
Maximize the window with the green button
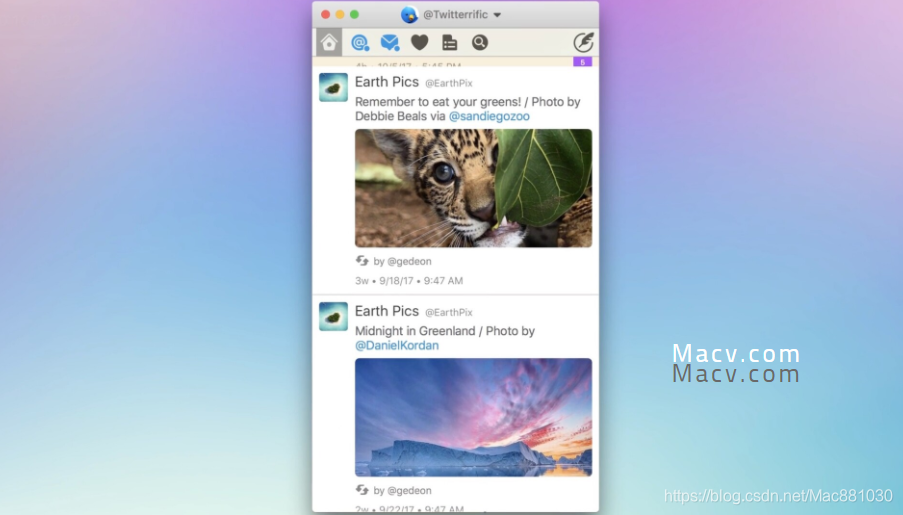pos(354,14)
